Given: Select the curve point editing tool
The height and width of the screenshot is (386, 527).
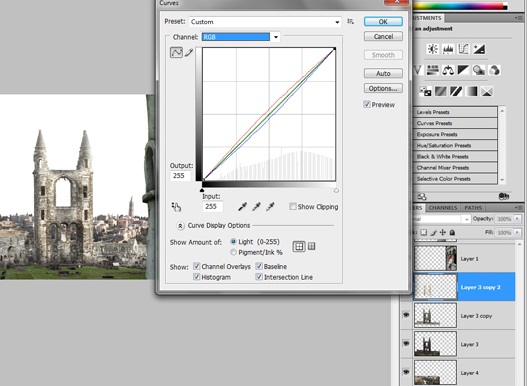Looking at the screenshot, I should point(176,52).
